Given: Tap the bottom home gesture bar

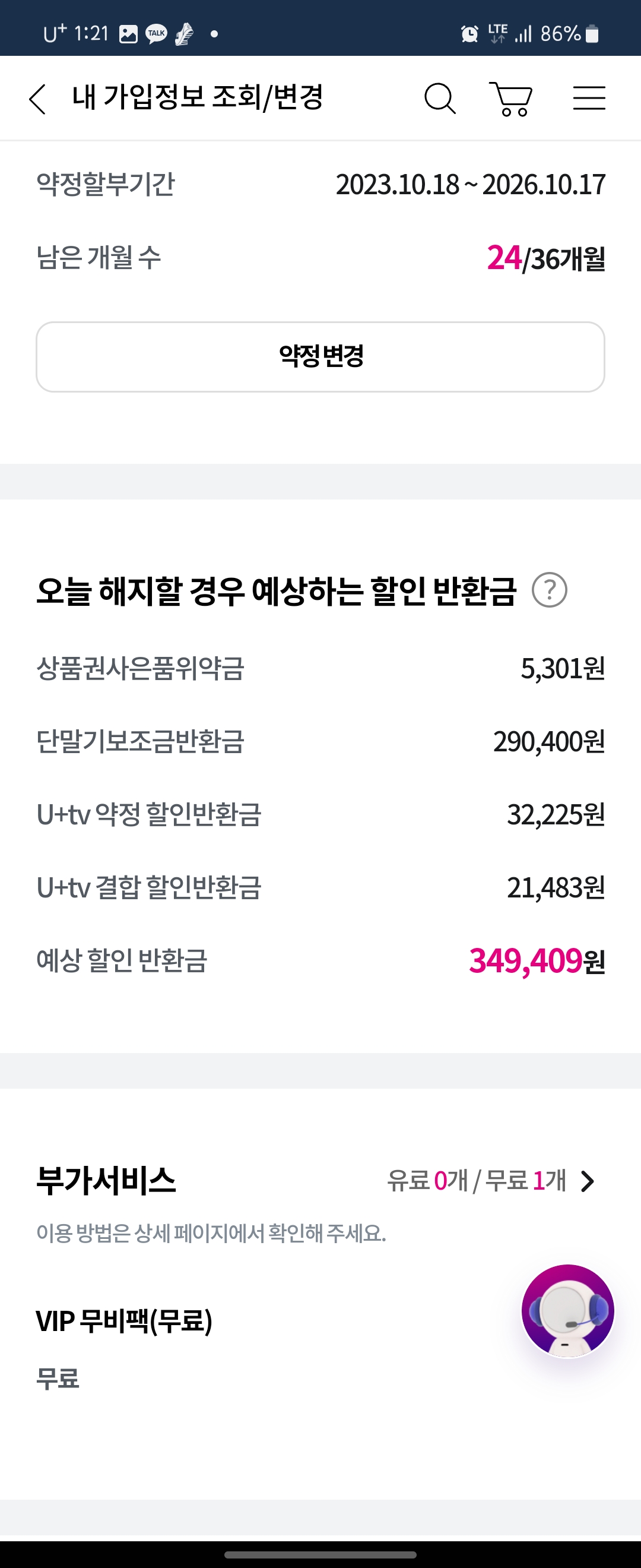Looking at the screenshot, I should pos(320,1554).
